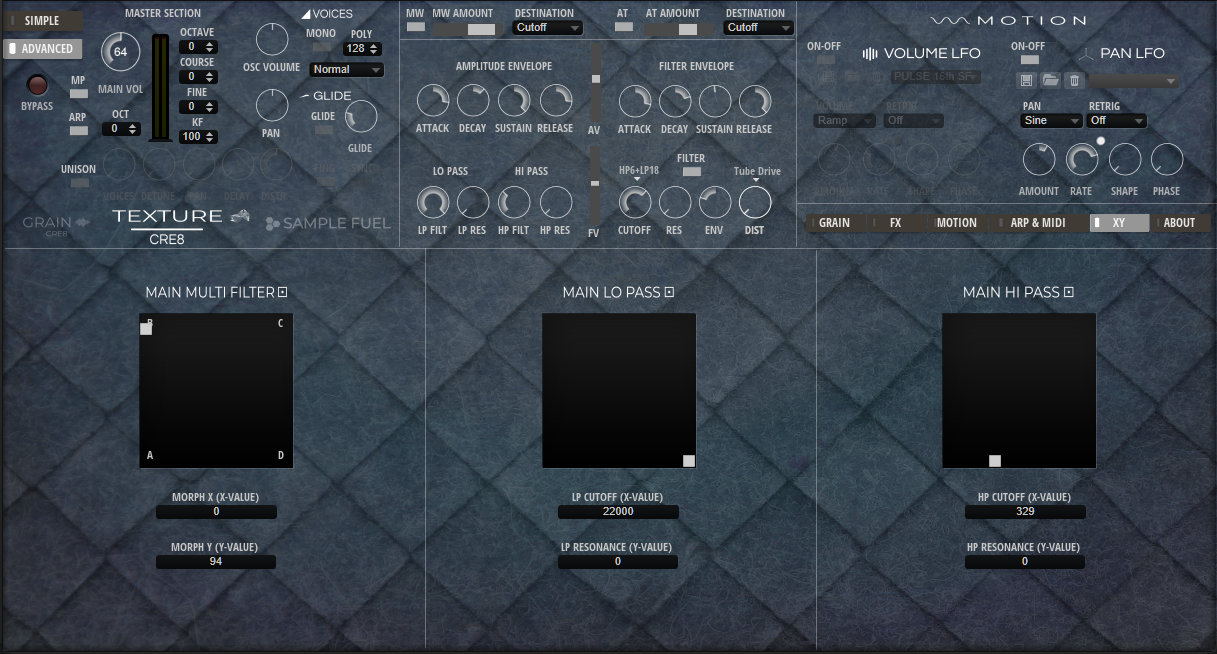
Task: Click the Octave stepper arrows
Action: tap(211, 47)
